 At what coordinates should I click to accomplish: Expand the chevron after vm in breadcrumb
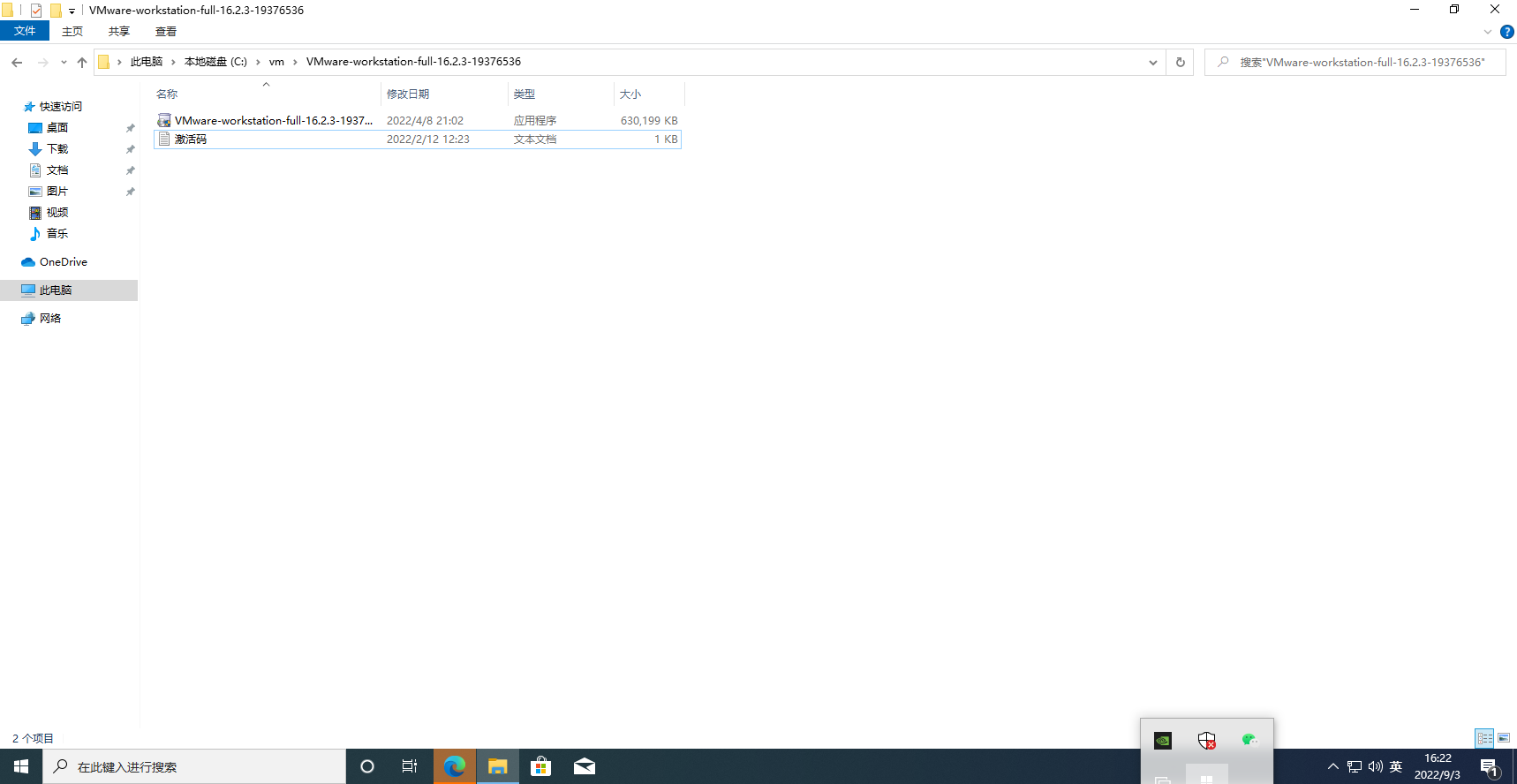(295, 62)
